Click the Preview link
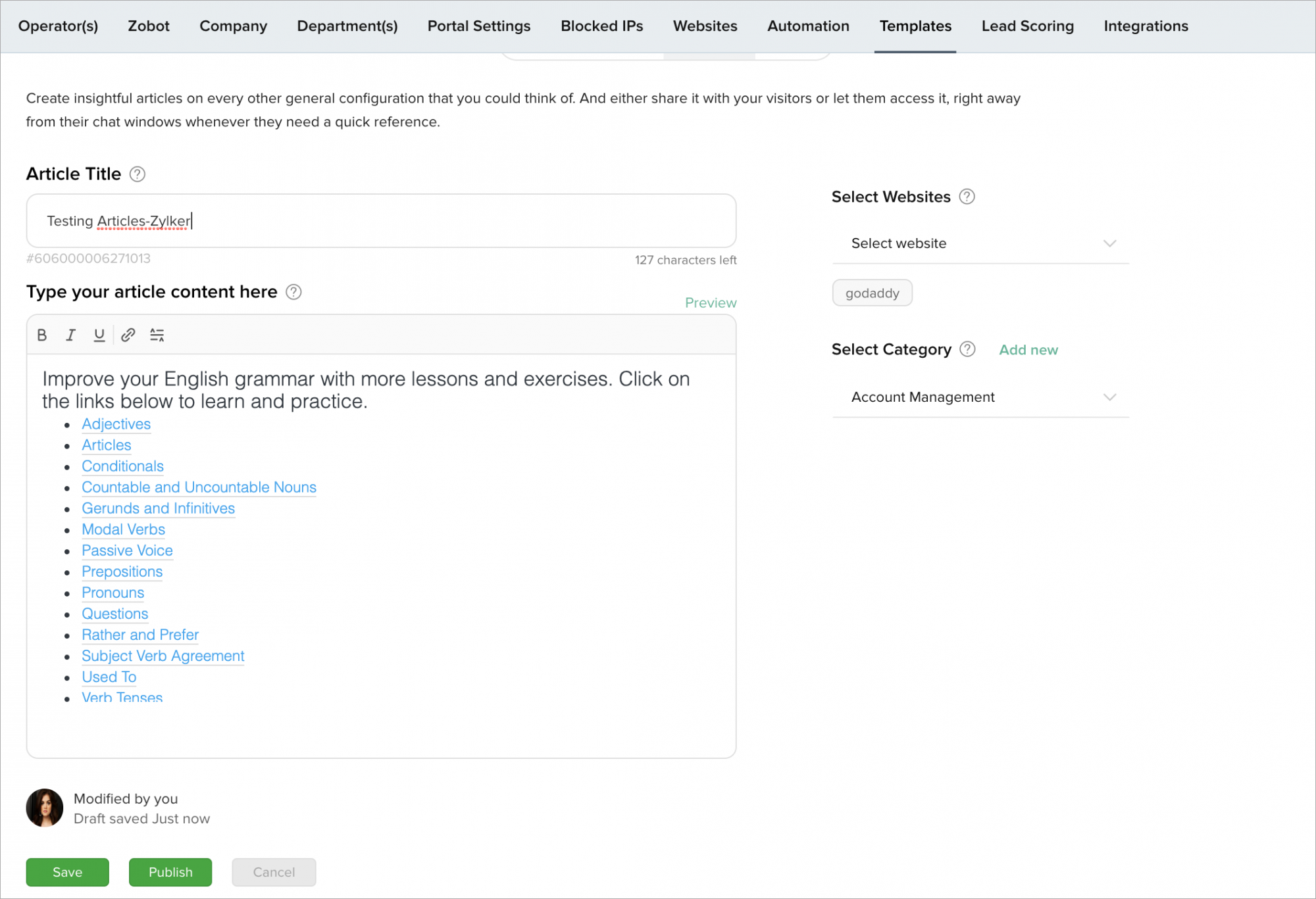 (711, 303)
